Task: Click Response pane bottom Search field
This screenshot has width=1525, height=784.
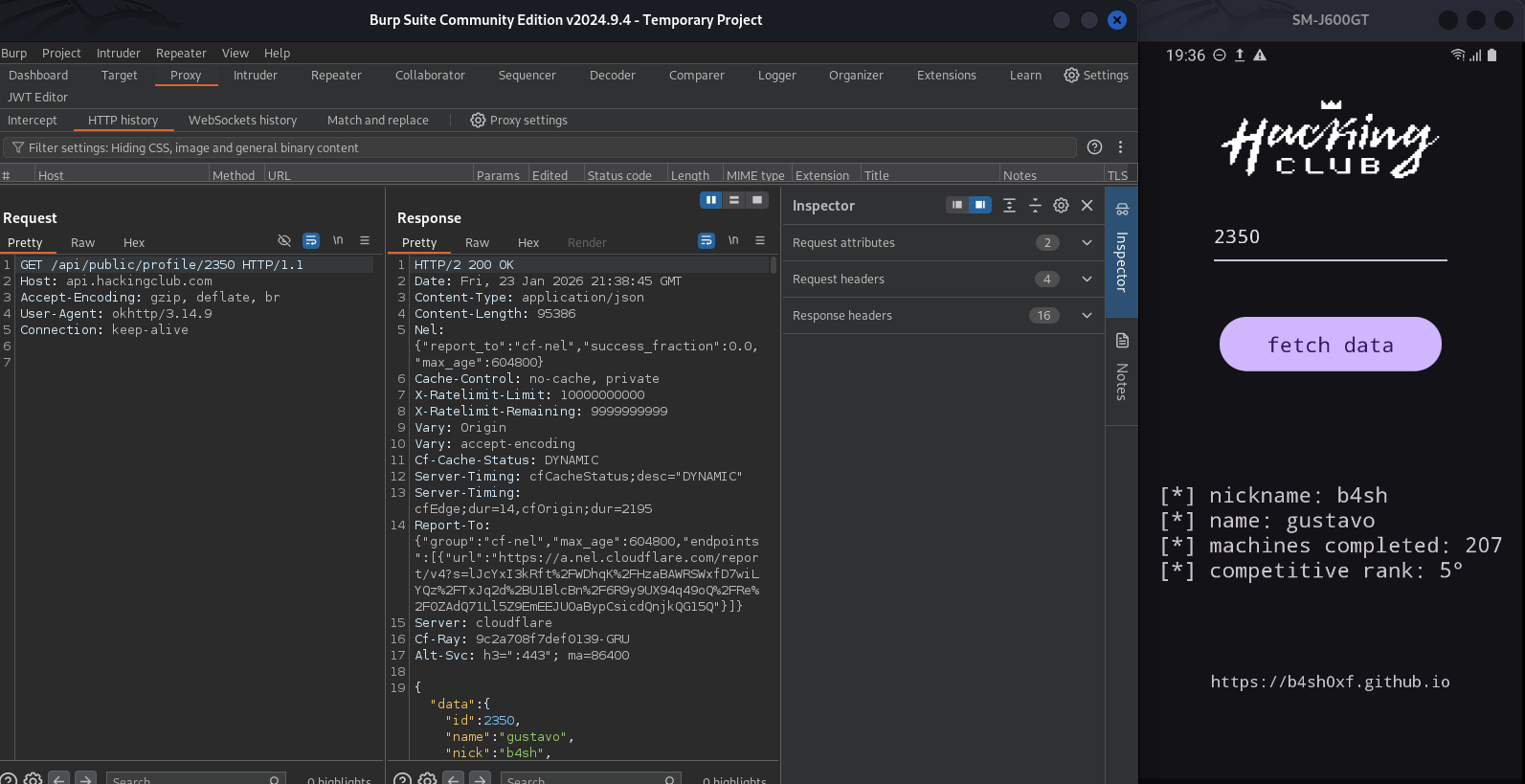Action: (591, 780)
